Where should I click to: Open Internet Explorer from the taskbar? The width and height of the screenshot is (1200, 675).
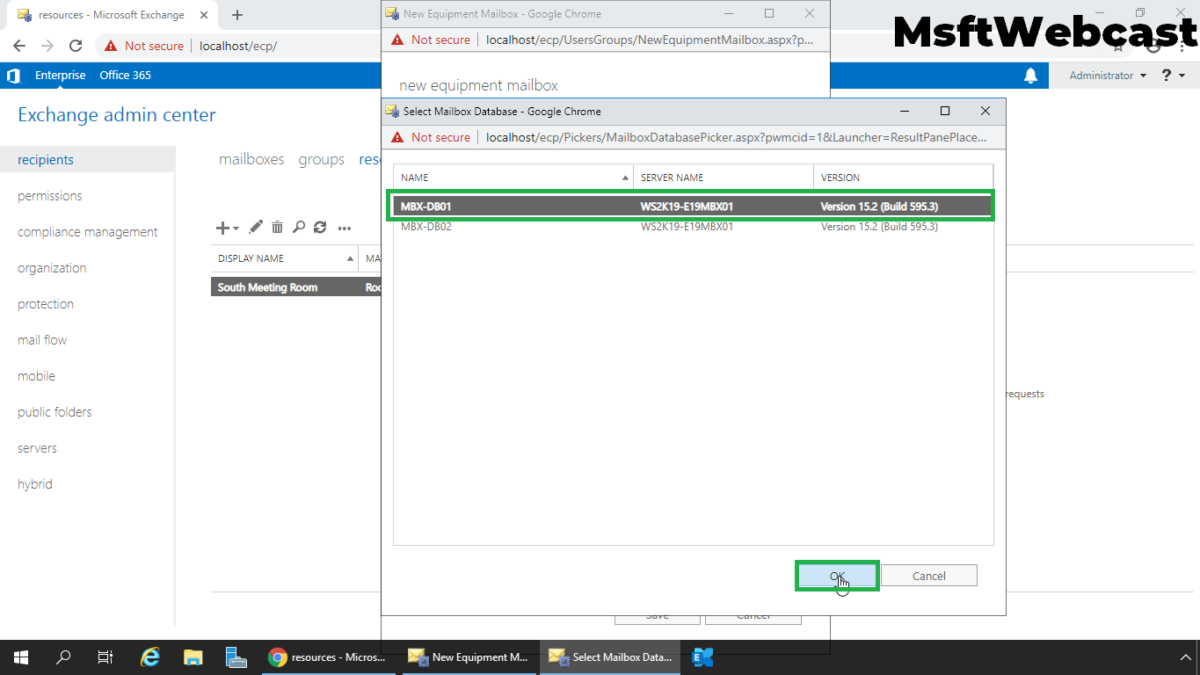[150, 657]
